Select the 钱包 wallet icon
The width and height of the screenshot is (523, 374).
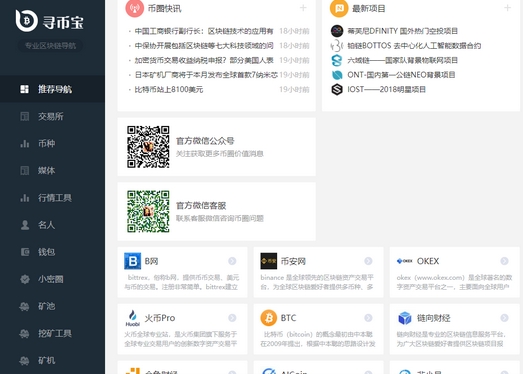24,252
